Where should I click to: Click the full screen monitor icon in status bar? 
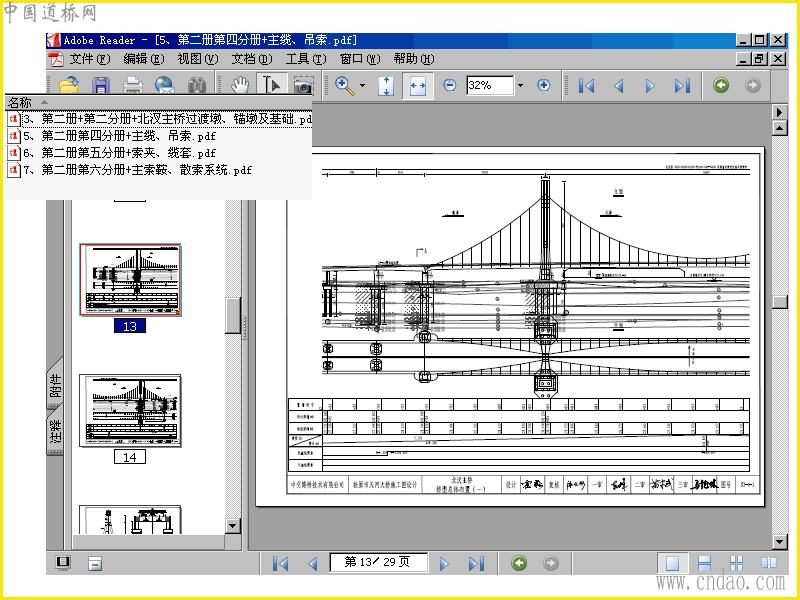[x=63, y=563]
